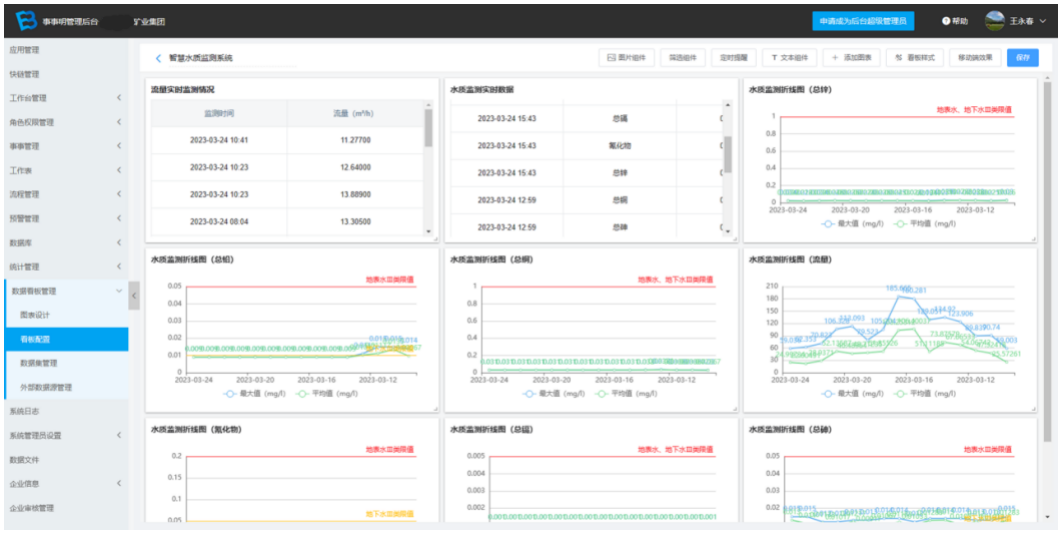Expand 企业信息 submenu chevron

coord(119,484)
